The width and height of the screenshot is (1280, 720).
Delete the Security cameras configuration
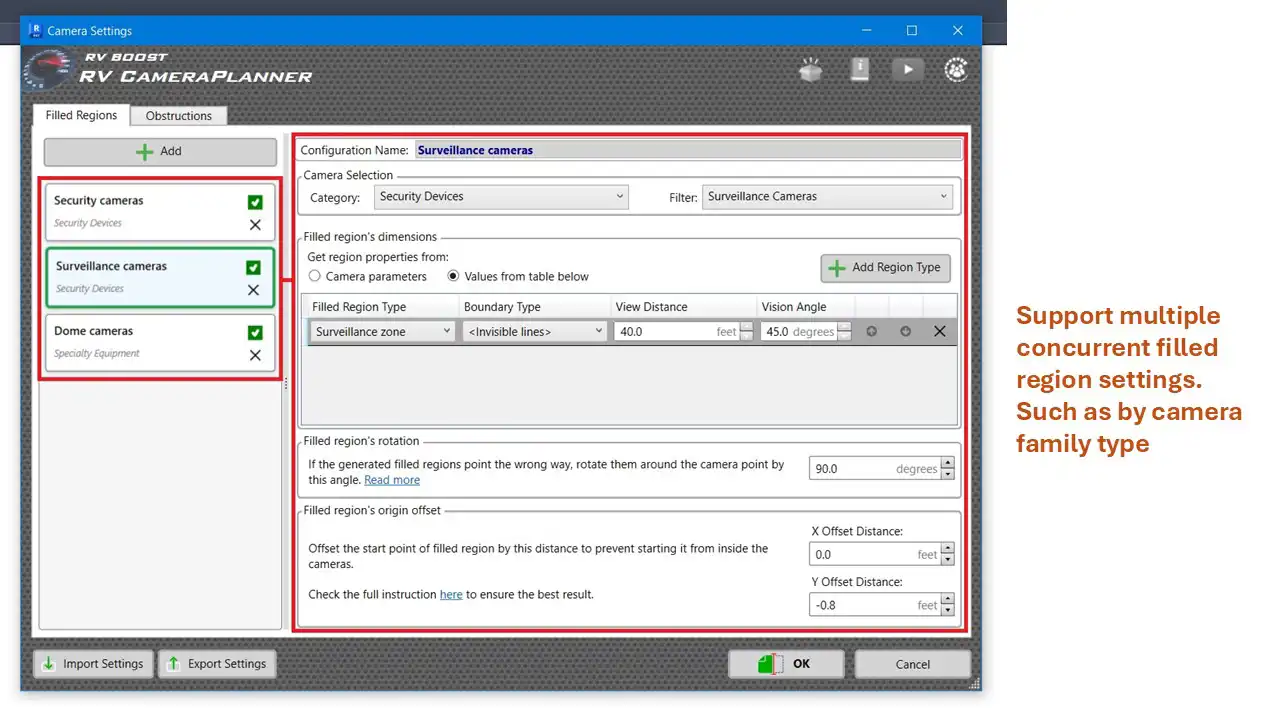click(x=255, y=225)
